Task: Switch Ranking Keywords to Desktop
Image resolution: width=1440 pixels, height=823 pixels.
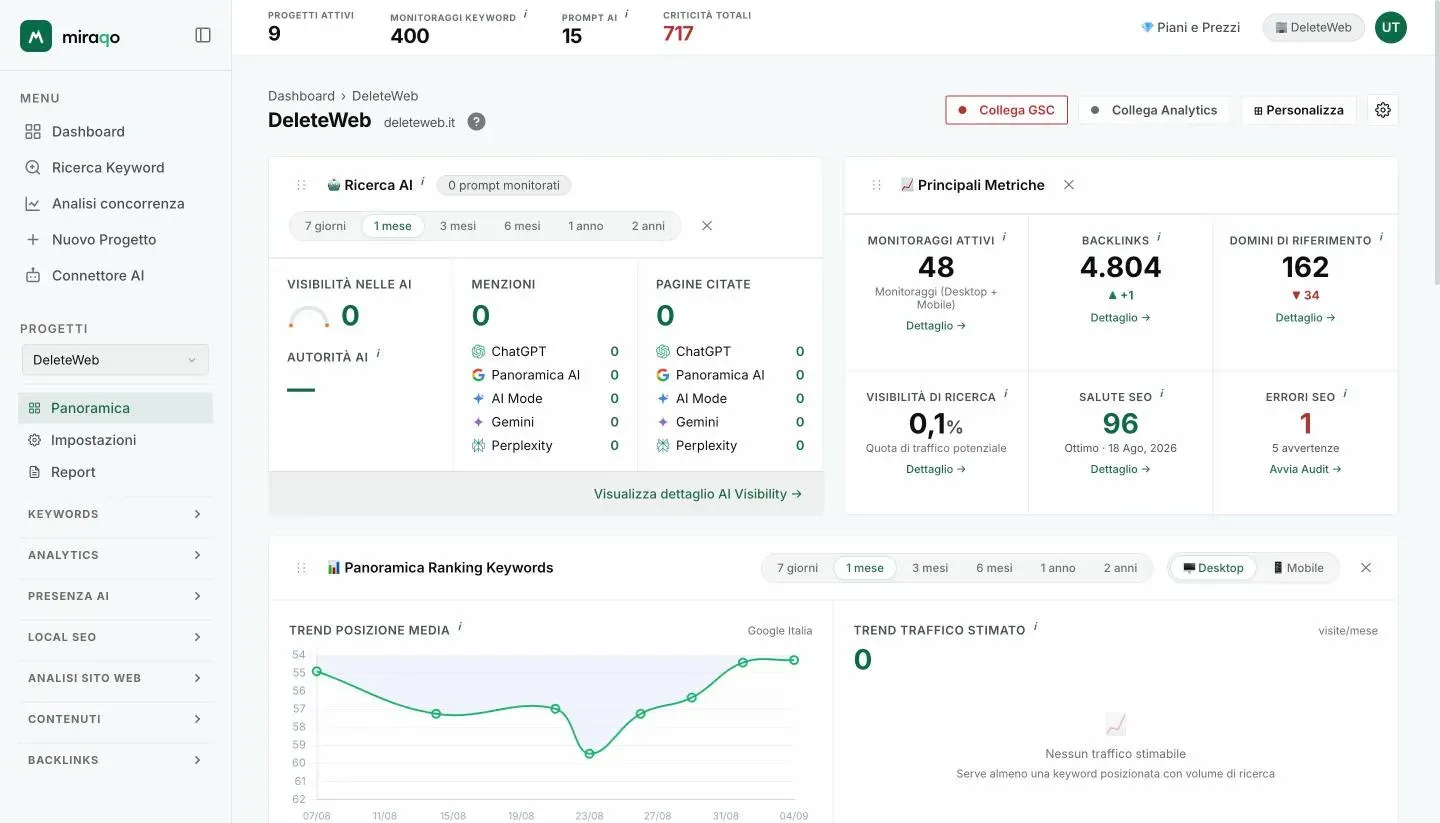Action: click(1213, 568)
